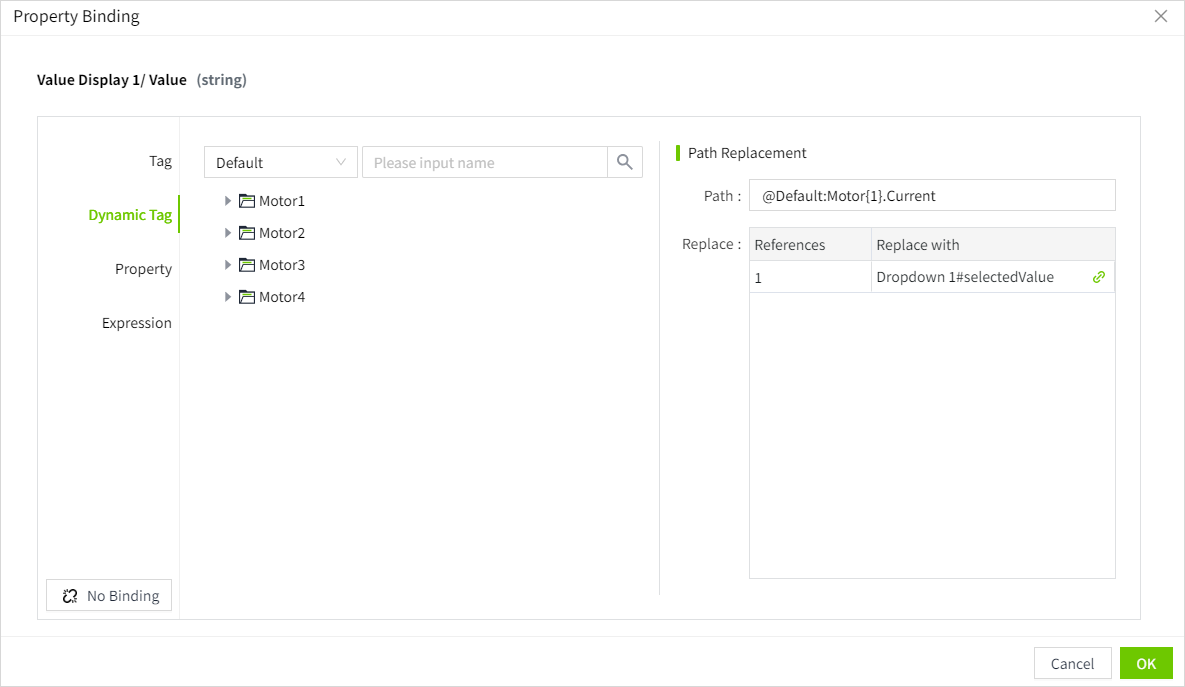Click the Motor3 folder icon
Screen dimensions: 1185x687
tap(247, 265)
